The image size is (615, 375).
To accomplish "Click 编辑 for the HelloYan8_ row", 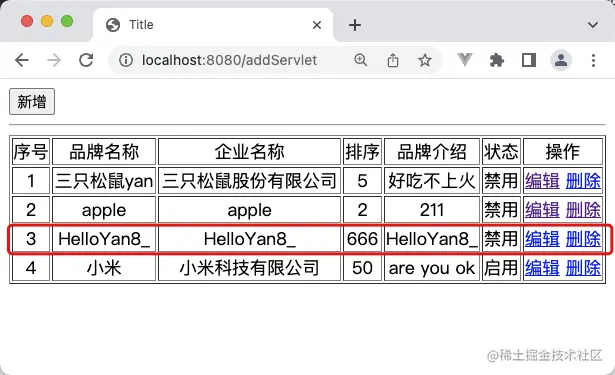I will click(542, 239).
